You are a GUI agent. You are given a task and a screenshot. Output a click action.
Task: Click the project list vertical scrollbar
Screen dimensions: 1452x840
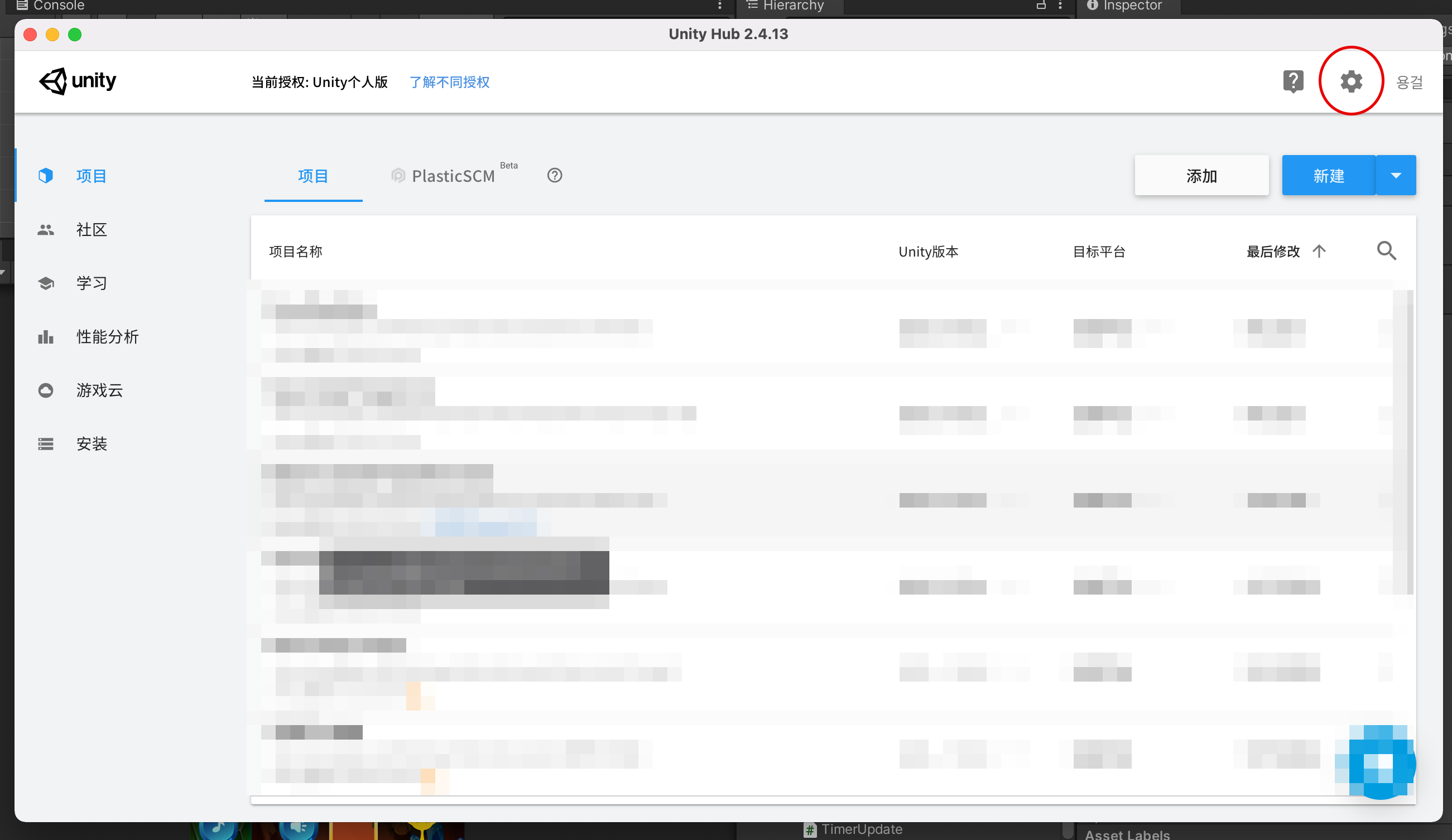(1410, 442)
